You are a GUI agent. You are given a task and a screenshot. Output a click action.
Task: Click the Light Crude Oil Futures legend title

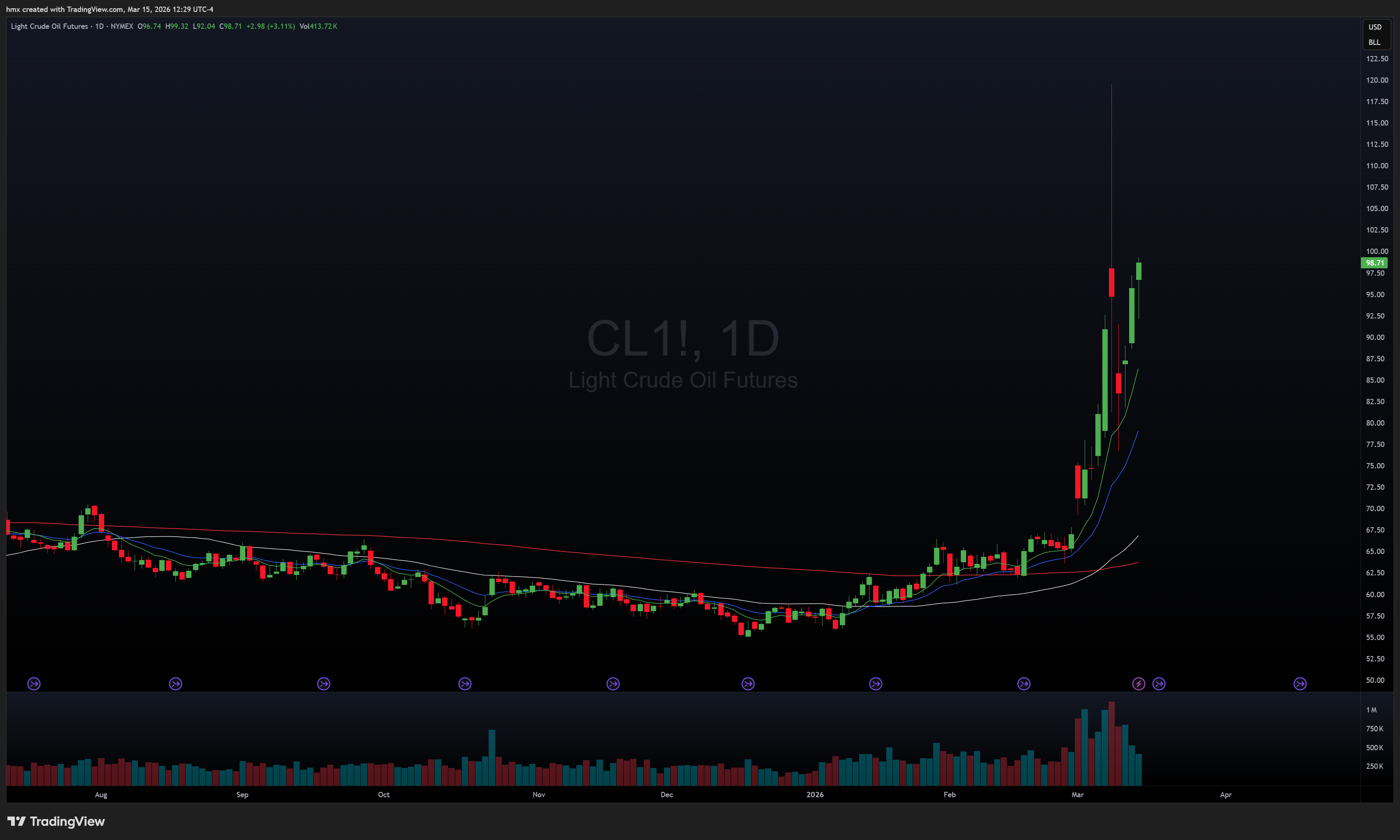click(49, 26)
